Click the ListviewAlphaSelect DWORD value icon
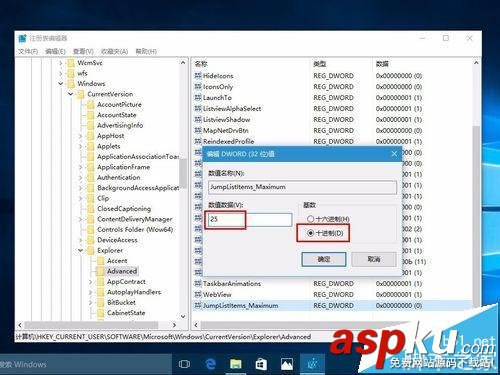 [x=198, y=109]
